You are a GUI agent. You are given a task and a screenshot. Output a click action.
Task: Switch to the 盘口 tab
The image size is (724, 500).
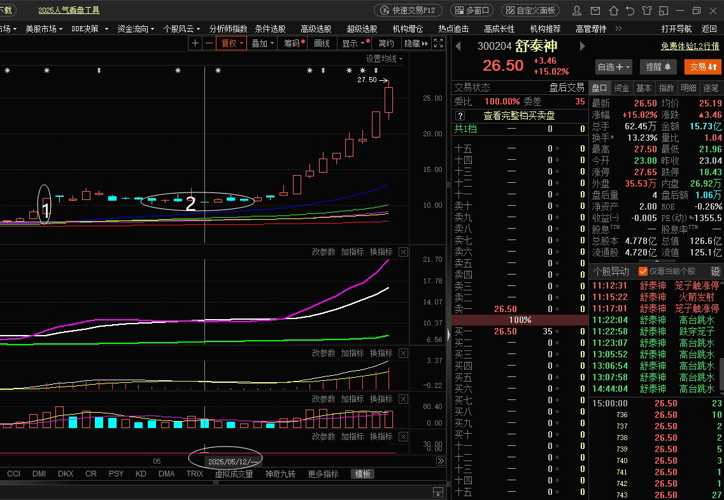point(600,88)
